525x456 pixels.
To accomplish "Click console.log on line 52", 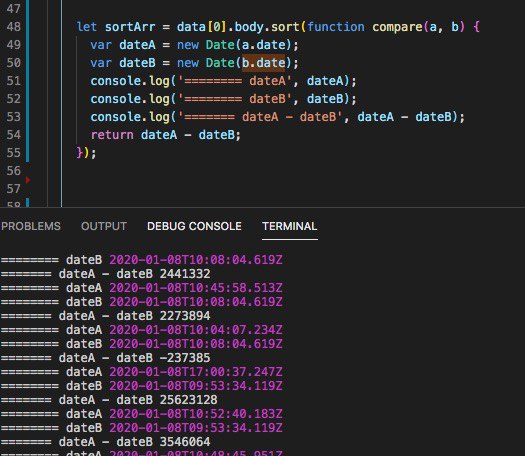I will [130, 99].
